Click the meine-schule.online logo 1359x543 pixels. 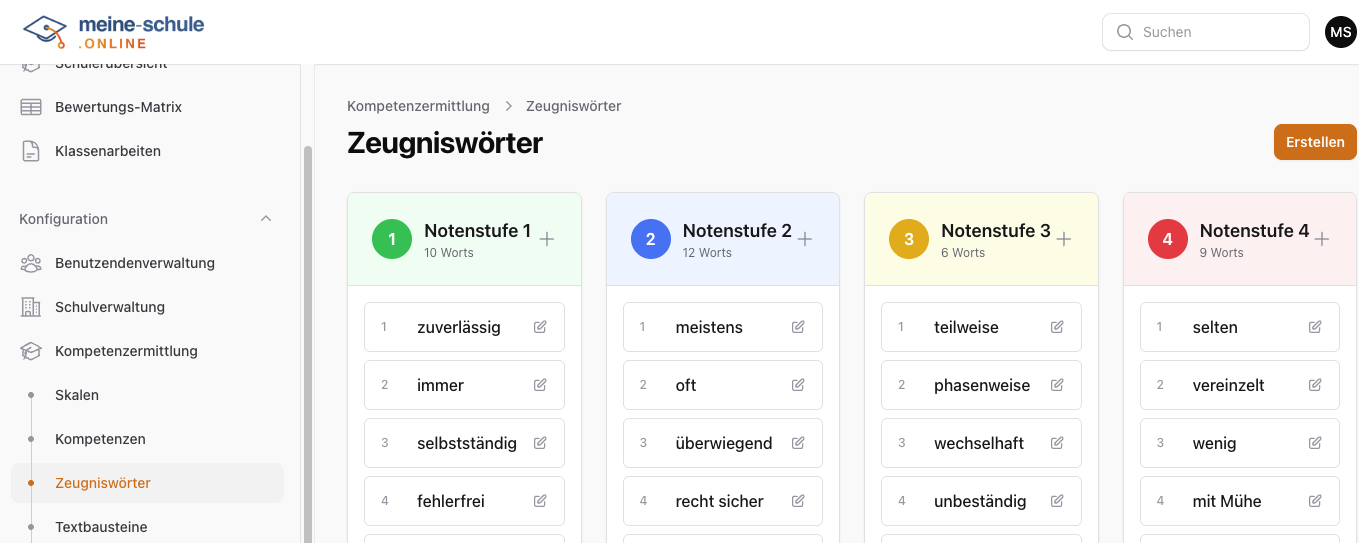click(x=113, y=32)
